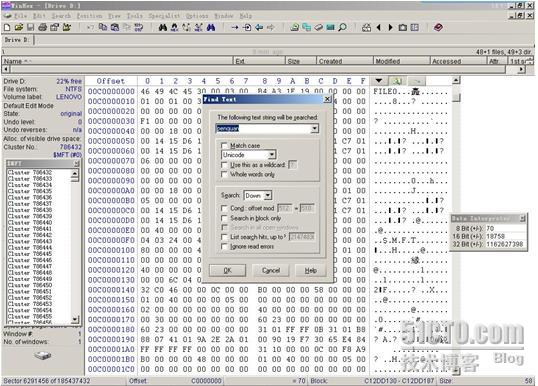Click the Find Text binoculars icon
This screenshot has height=386, width=538.
point(163,27)
